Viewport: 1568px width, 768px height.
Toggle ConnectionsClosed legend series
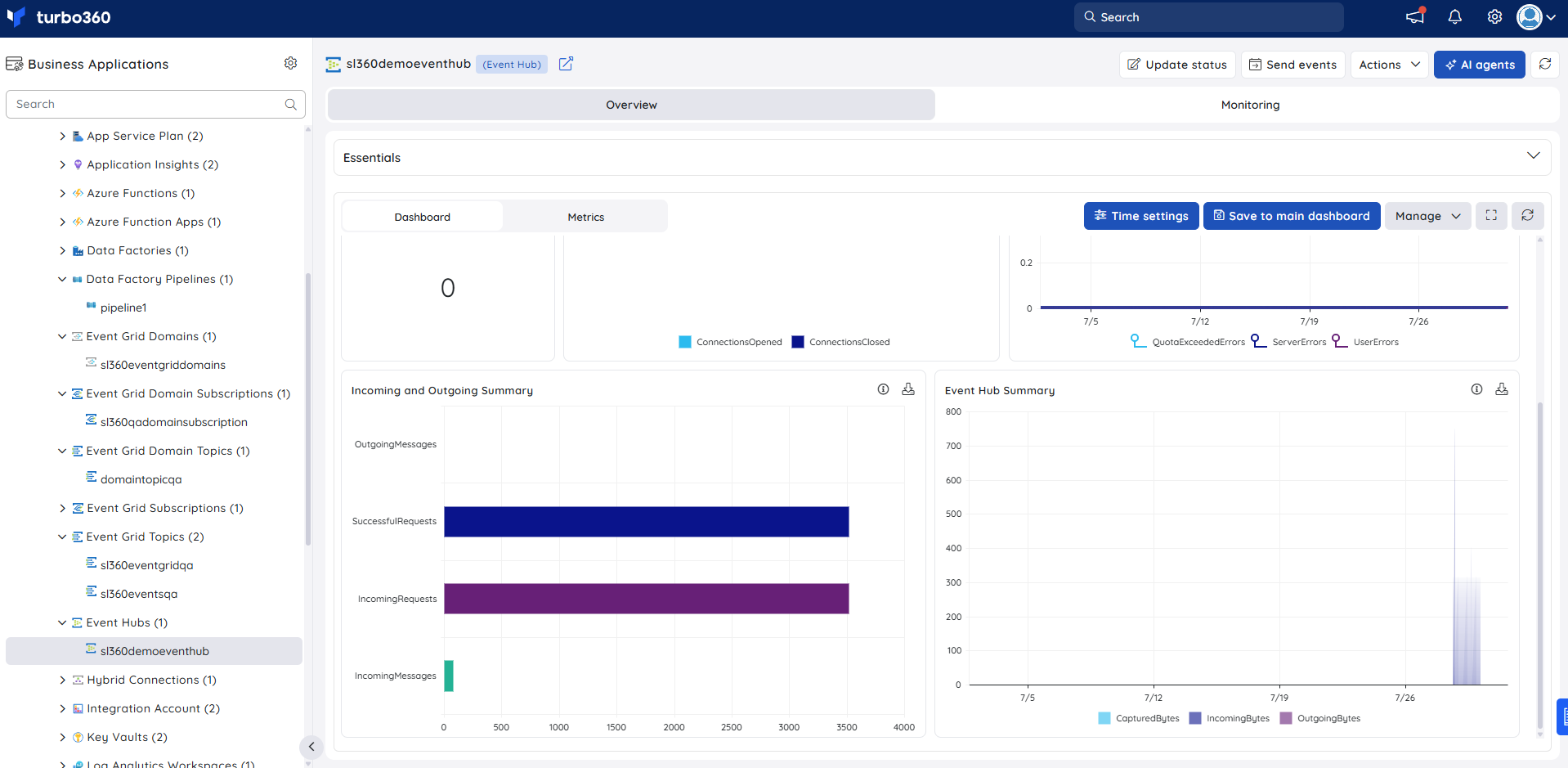(x=840, y=342)
